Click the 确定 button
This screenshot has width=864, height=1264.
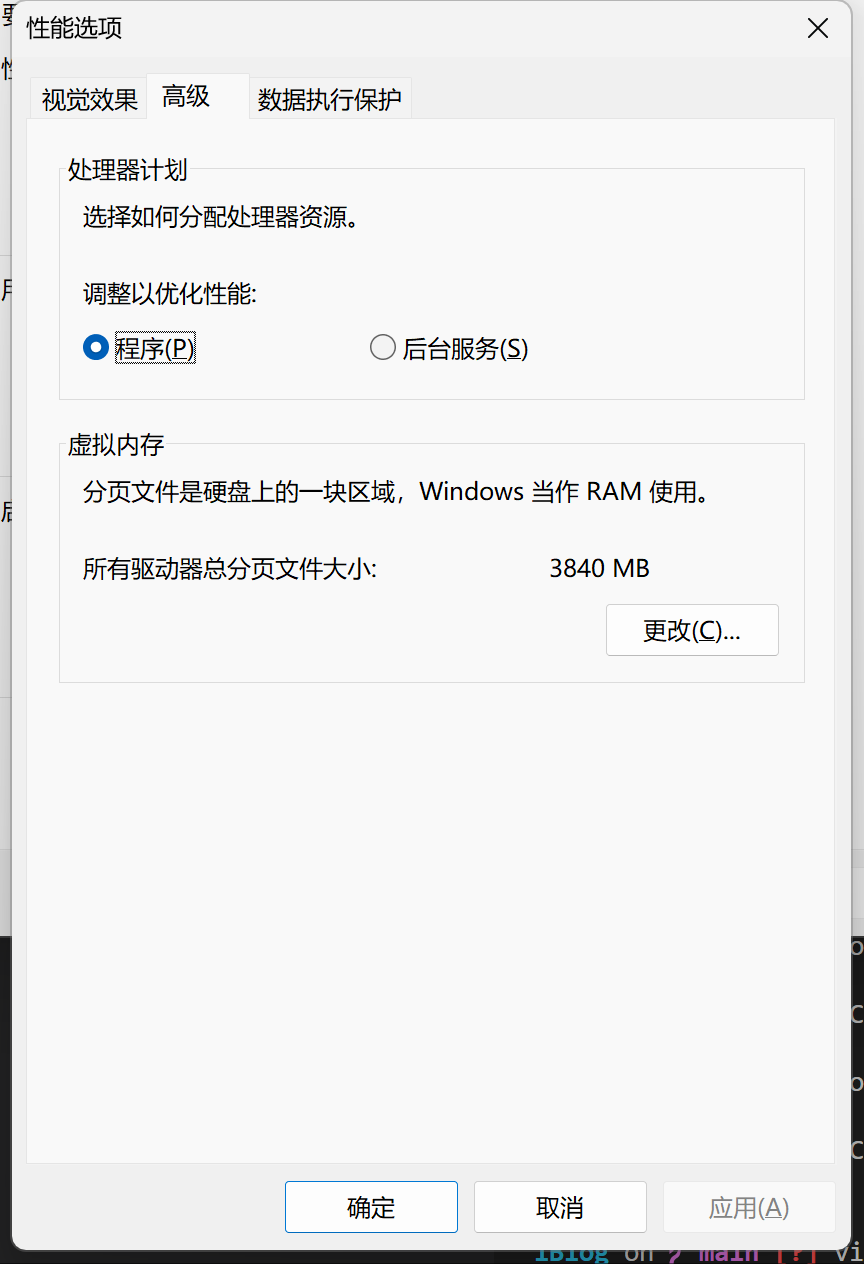(x=371, y=1207)
